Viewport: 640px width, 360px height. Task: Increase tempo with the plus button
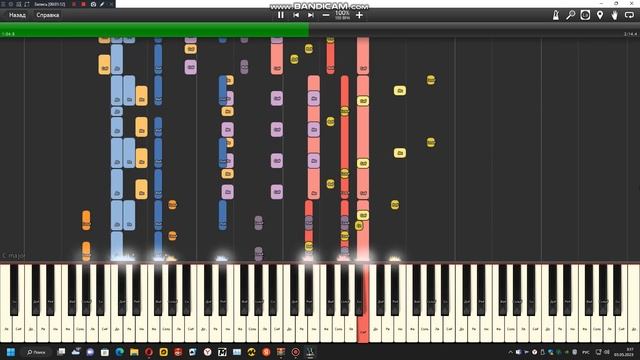[359, 15]
